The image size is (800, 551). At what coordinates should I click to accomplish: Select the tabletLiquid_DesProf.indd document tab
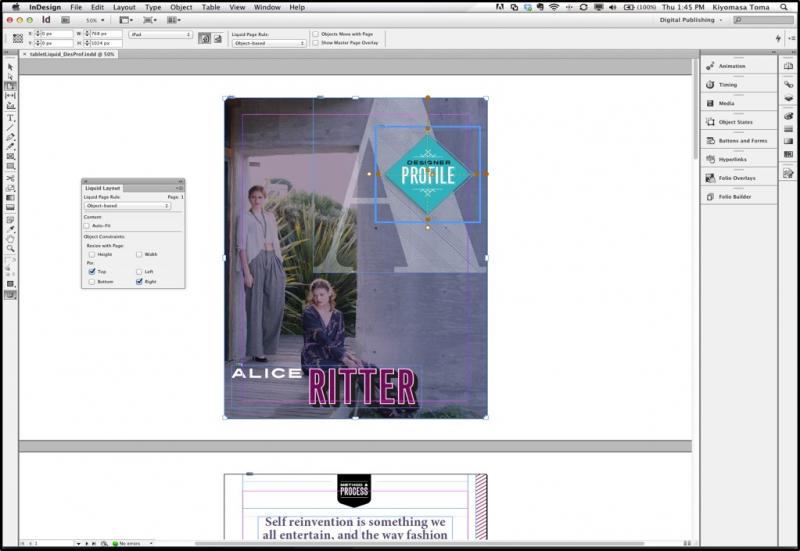coord(68,54)
